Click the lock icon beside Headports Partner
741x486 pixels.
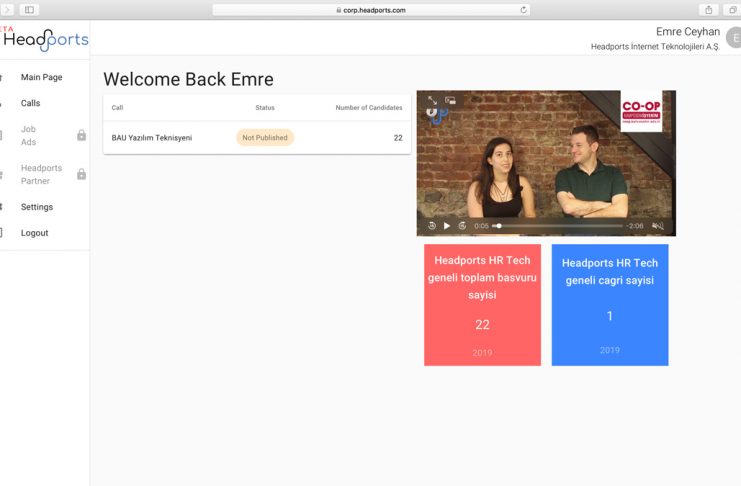point(81,174)
